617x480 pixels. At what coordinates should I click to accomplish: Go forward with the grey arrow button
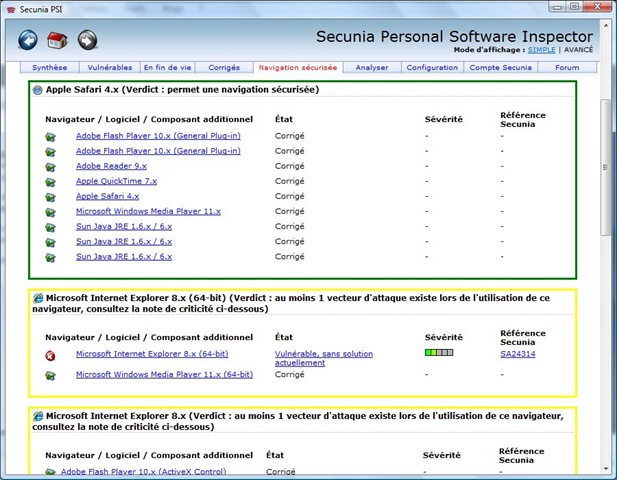point(87,40)
